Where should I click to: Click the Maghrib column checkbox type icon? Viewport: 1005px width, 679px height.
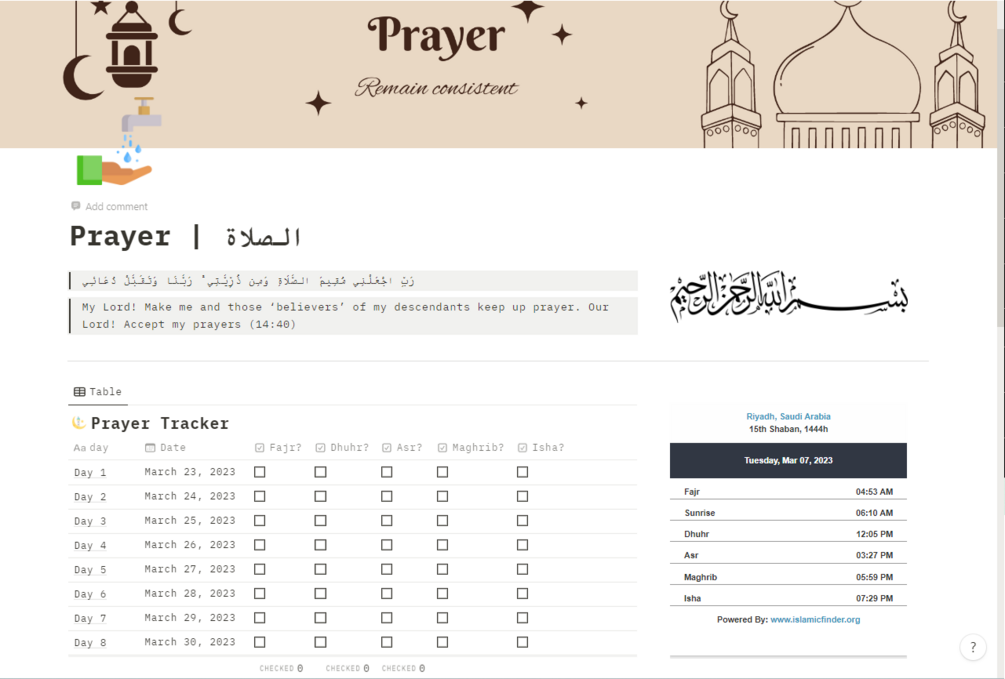coord(442,448)
